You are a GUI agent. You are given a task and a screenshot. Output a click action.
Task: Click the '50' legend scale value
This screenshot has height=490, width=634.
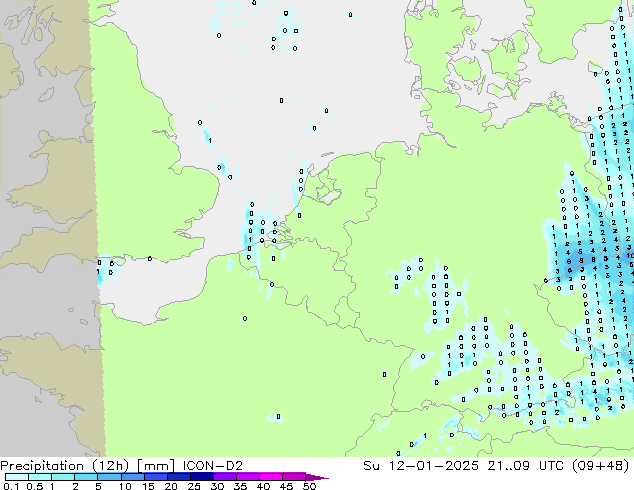click(x=309, y=486)
